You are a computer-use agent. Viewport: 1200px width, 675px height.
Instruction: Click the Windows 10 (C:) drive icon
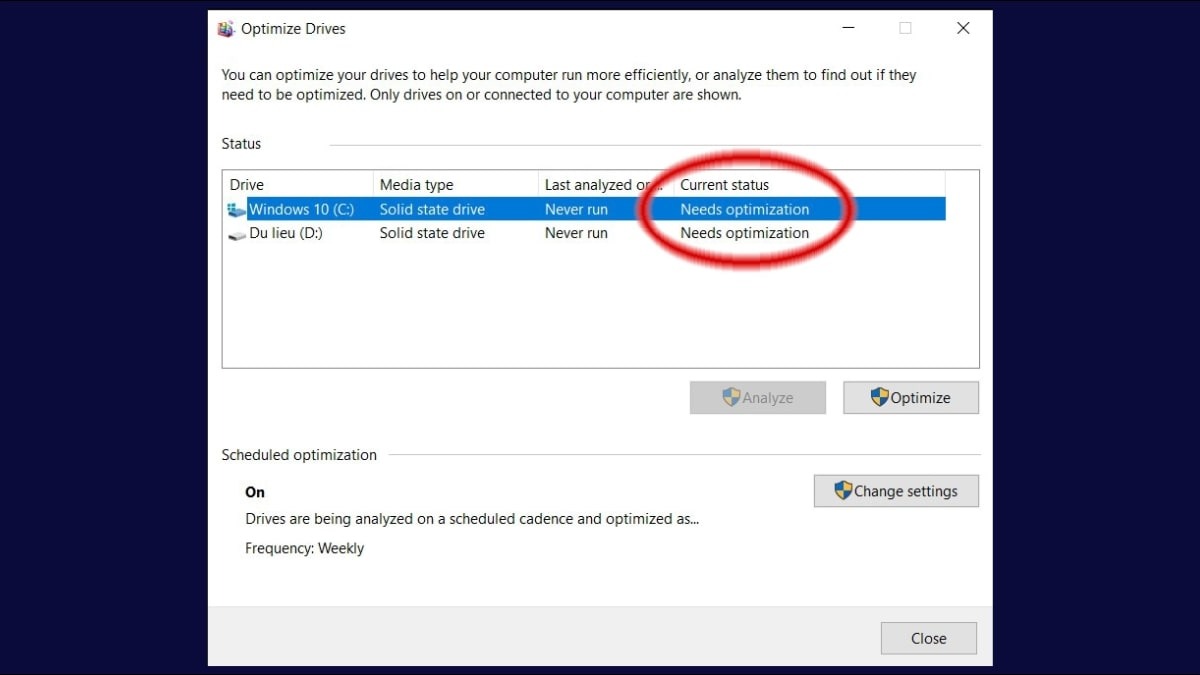[236, 210]
